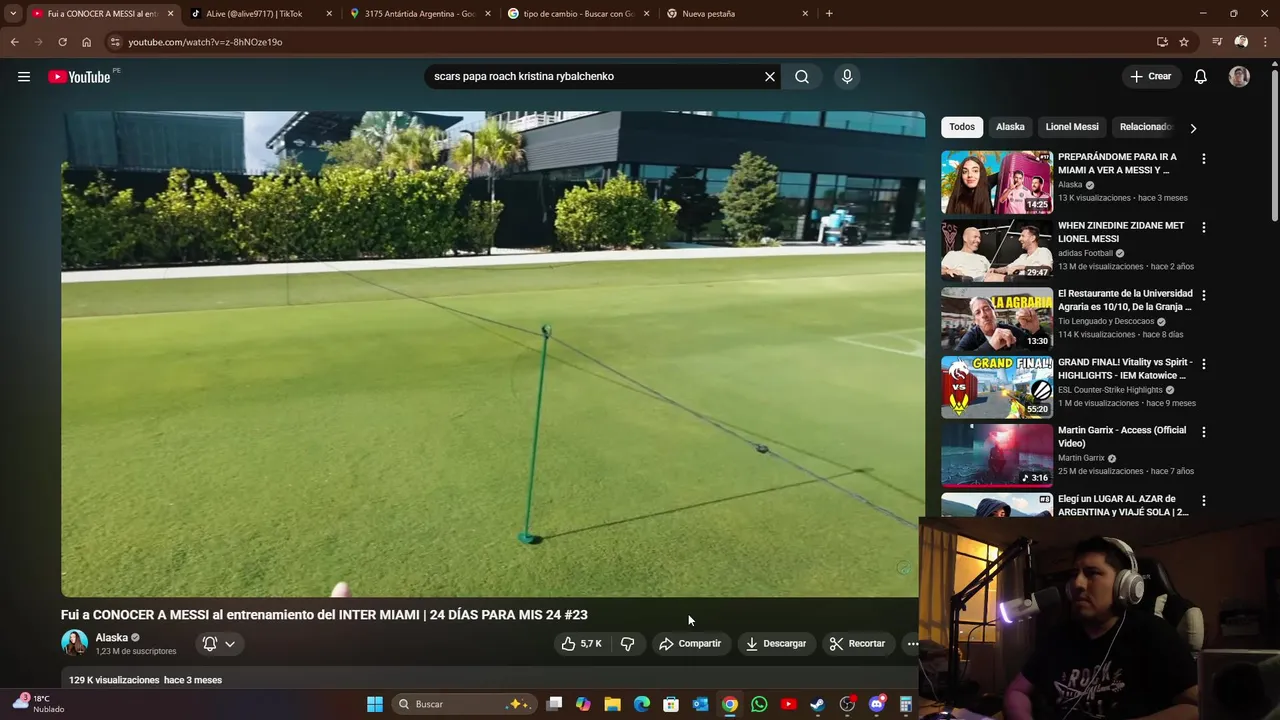Open GRAND FINAL Vitality vs Spirit thumbnail
Screen dimensions: 1280x720
pyautogui.click(x=997, y=387)
